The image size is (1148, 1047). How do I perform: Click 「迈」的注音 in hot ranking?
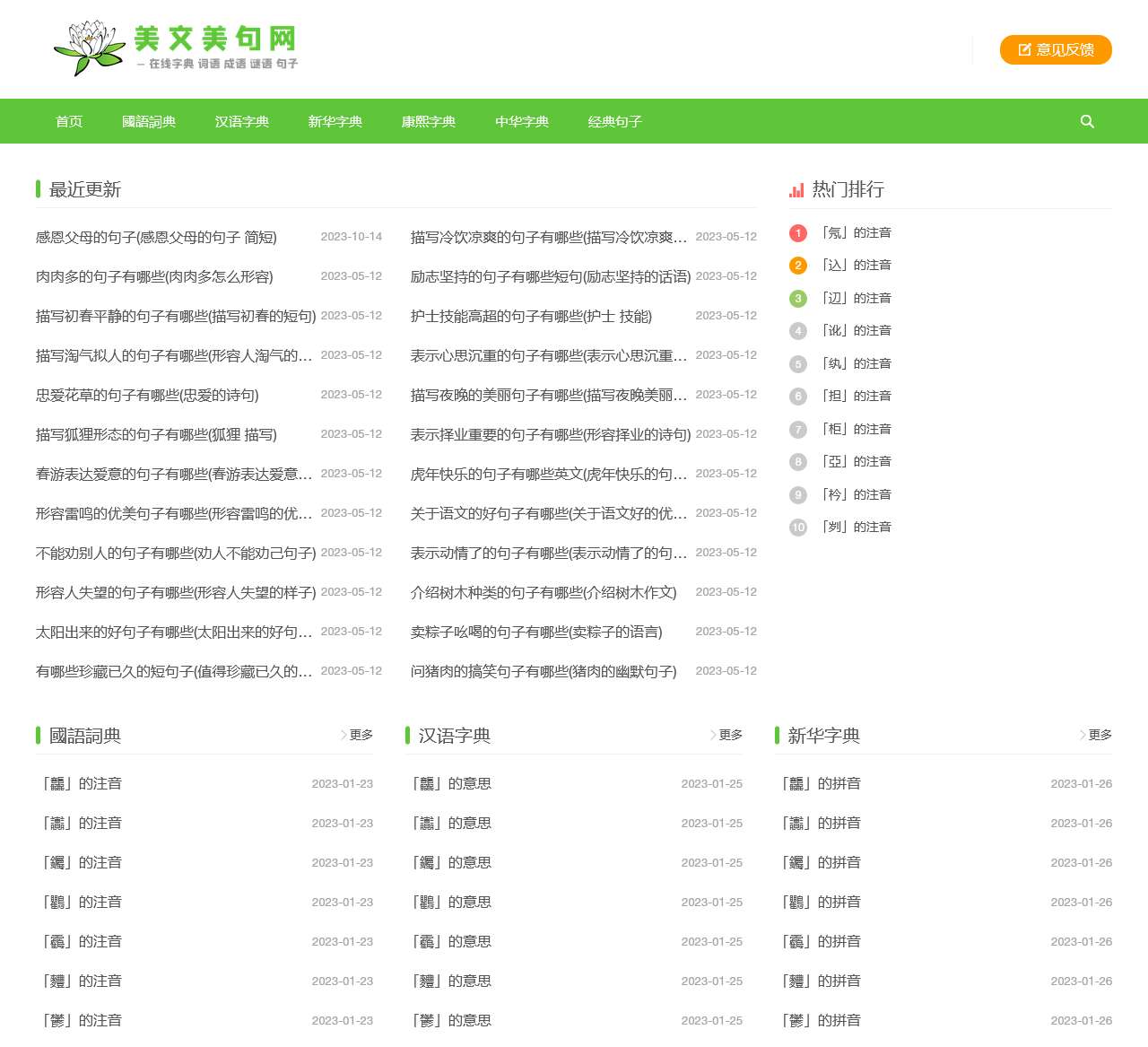tap(857, 298)
